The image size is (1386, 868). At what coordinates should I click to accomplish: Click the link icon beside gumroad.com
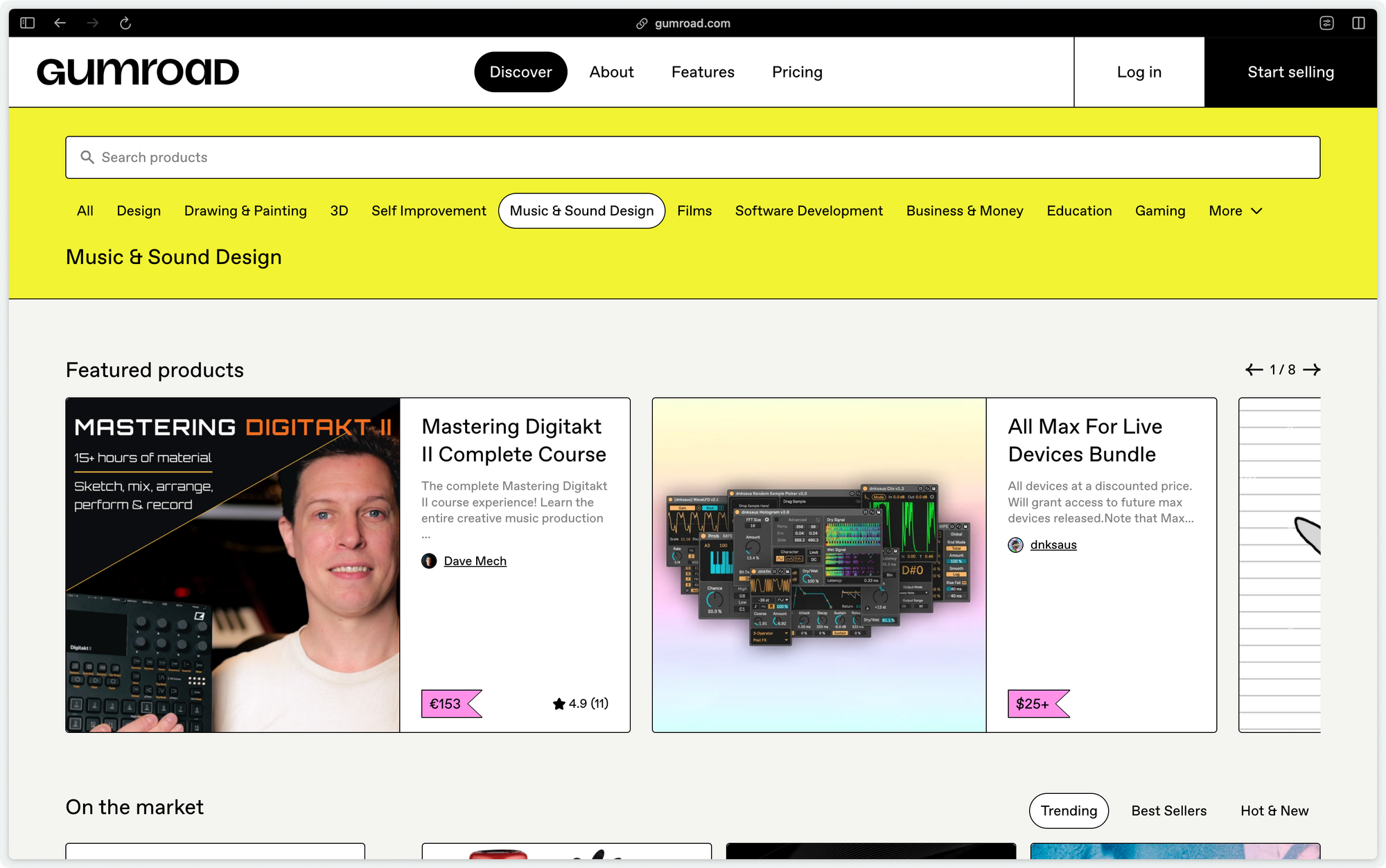[x=642, y=24]
